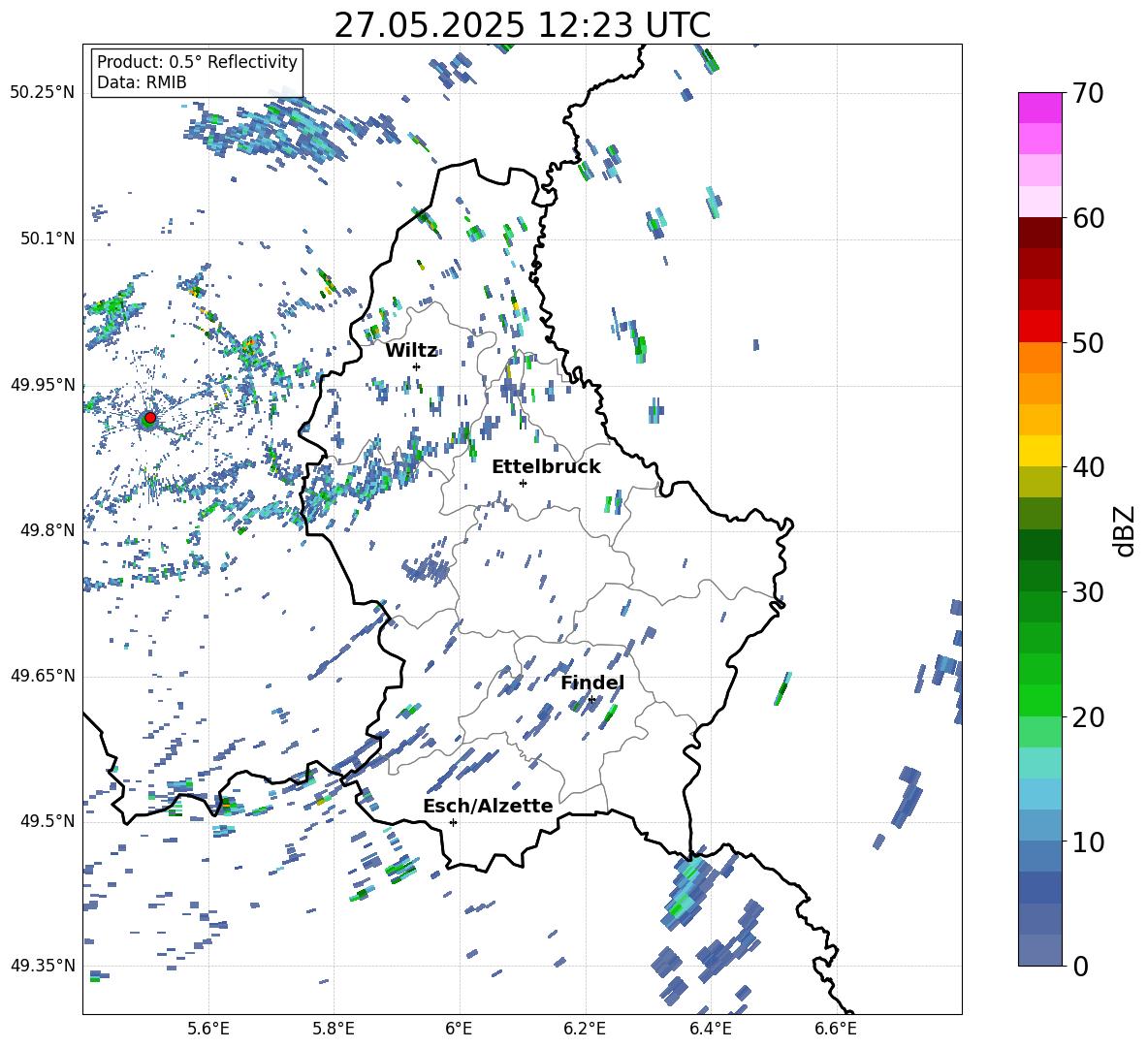The image size is (1148, 1048).
Task: Click the '50.25°N' latitude label
Action: [43, 92]
